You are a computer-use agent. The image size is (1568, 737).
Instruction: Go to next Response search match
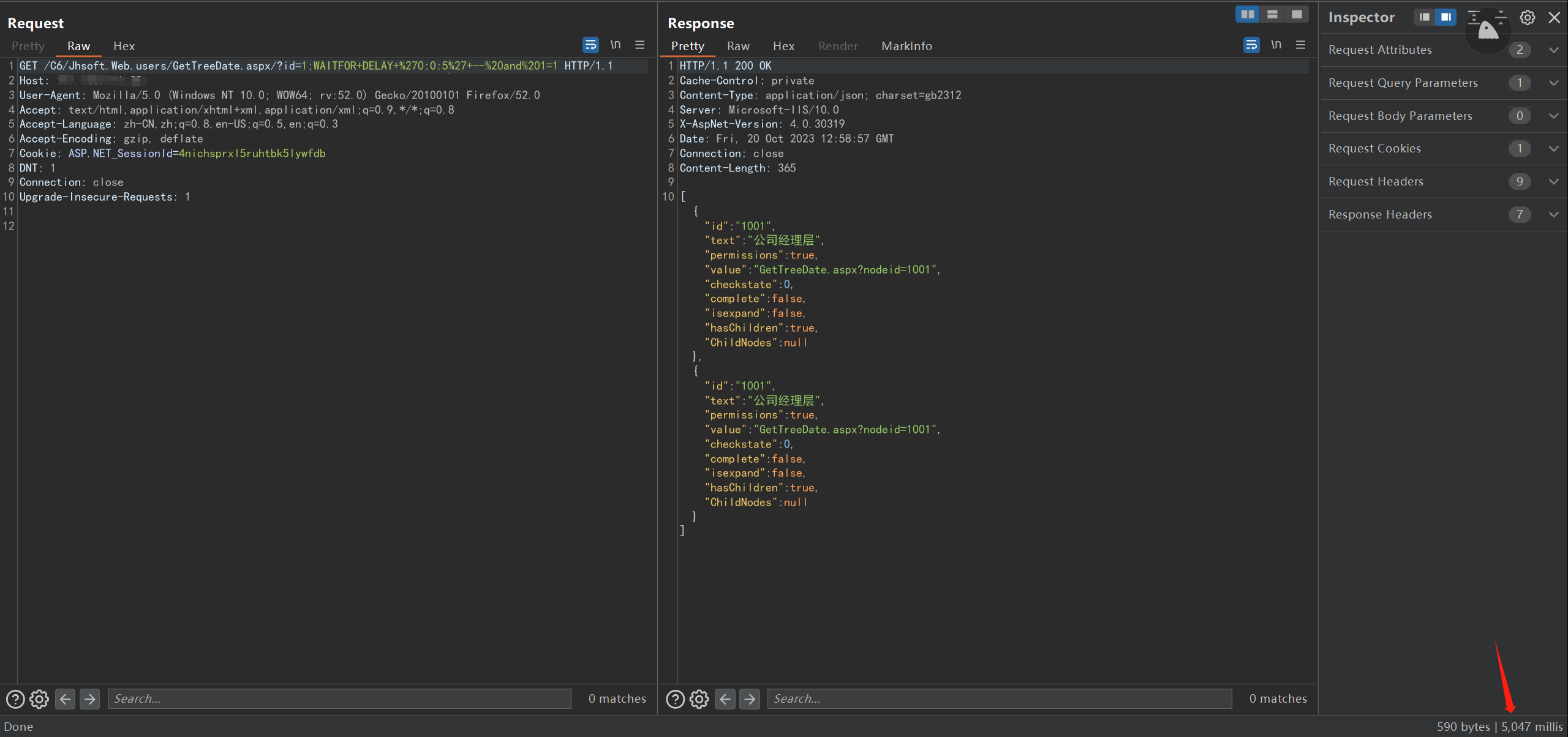click(x=750, y=698)
